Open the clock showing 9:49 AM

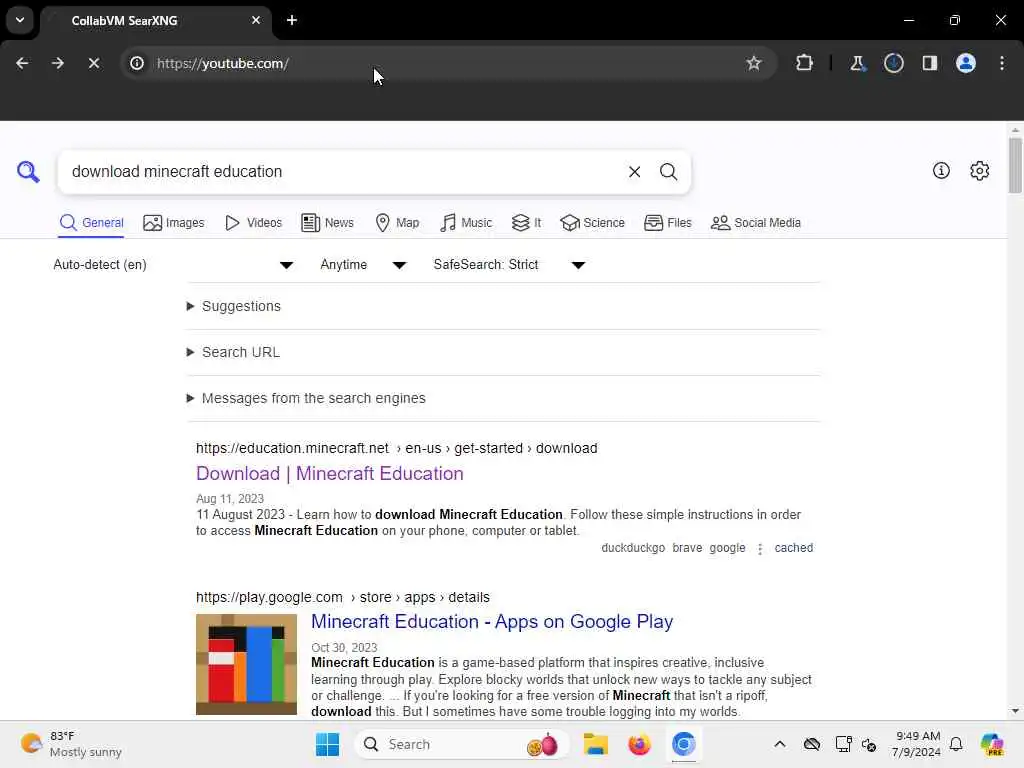(x=917, y=744)
